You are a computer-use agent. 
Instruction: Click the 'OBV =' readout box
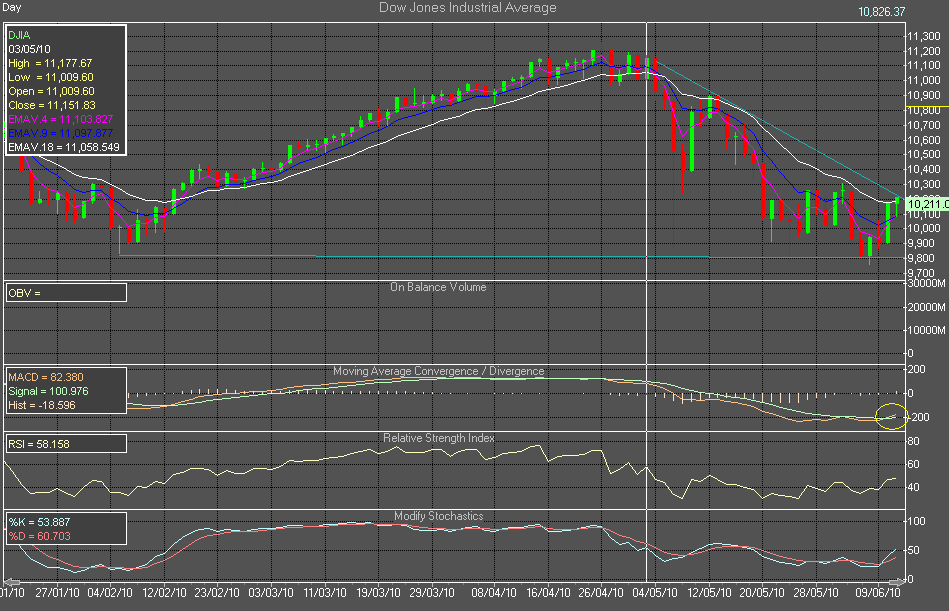tap(66, 293)
